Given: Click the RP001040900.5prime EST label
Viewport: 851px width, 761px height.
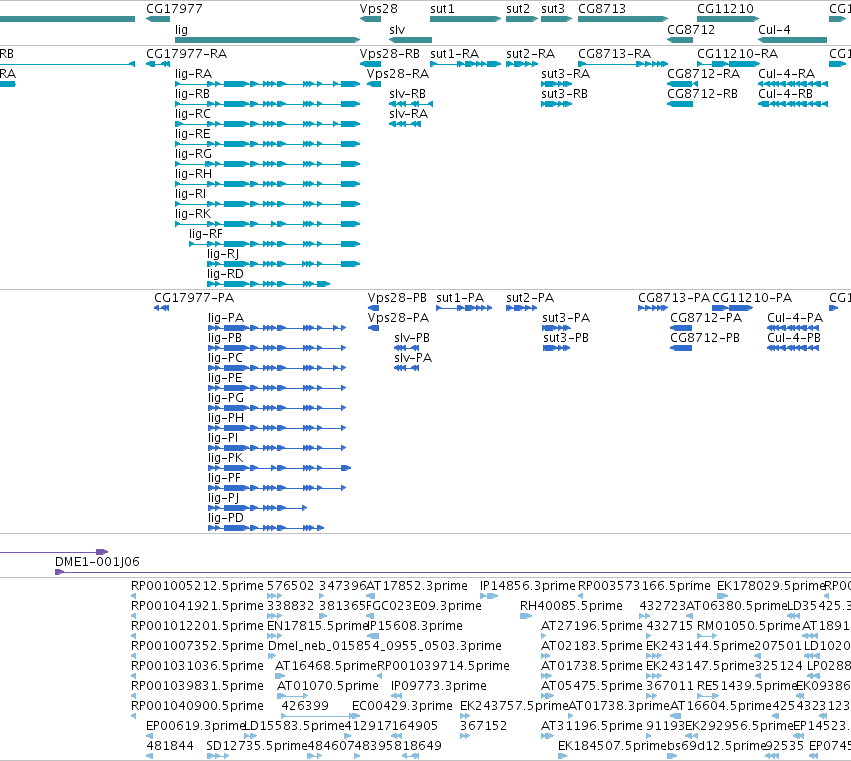Looking at the screenshot, I should point(197,706).
